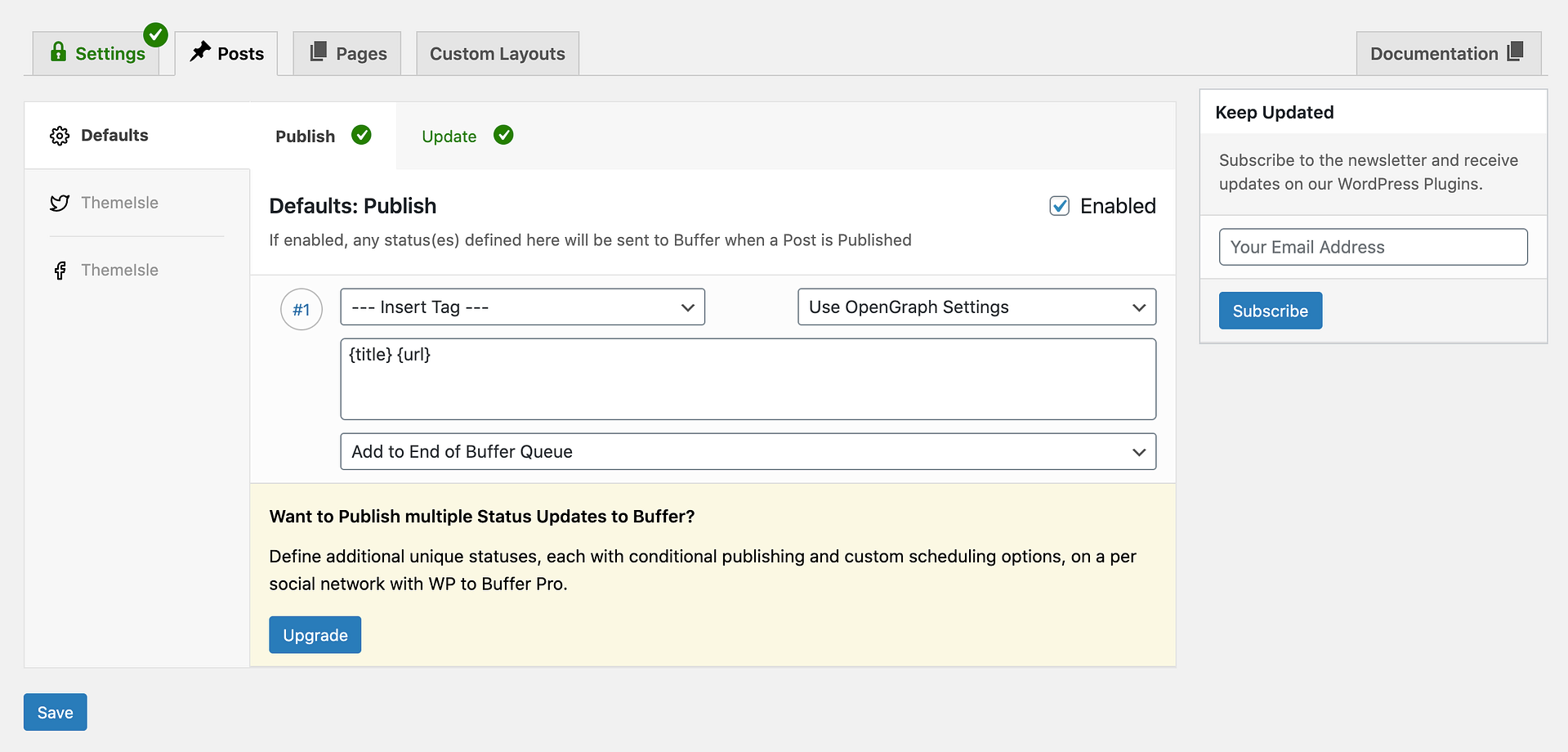The height and width of the screenshot is (752, 1568).
Task: Select the Facebook icon for ThemeIsle account
Action: pyautogui.click(x=60, y=270)
